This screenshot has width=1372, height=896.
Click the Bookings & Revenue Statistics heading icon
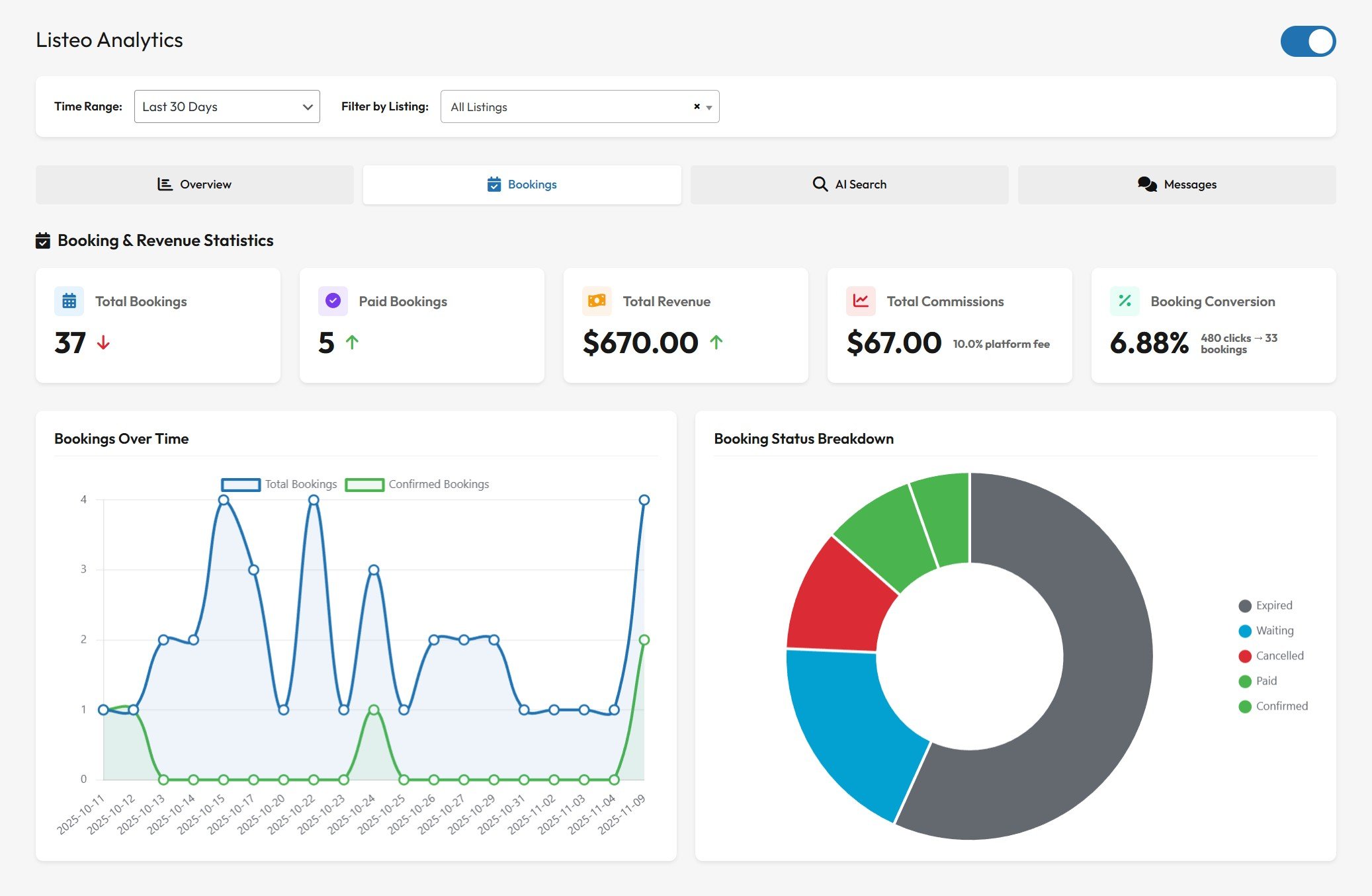[43, 240]
